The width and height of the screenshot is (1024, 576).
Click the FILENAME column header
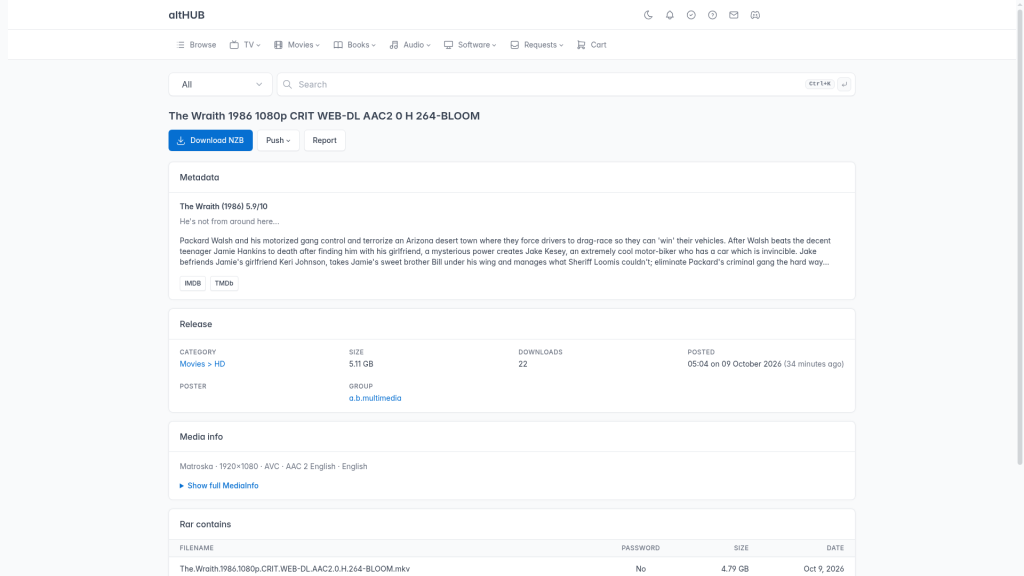click(197, 548)
